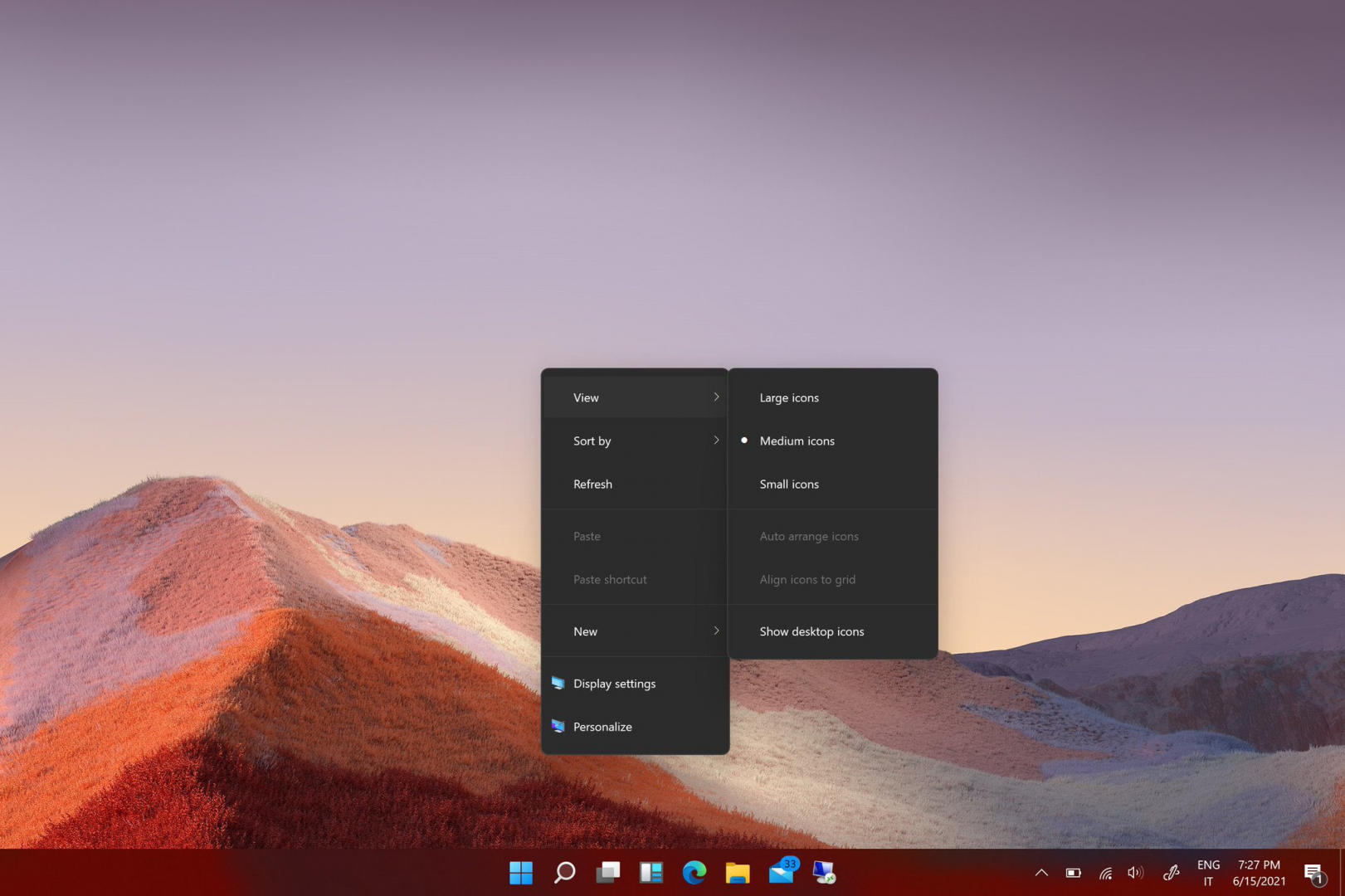Screen dimensions: 1345x896
Task: Open the notification center icon
Action: (x=1313, y=873)
